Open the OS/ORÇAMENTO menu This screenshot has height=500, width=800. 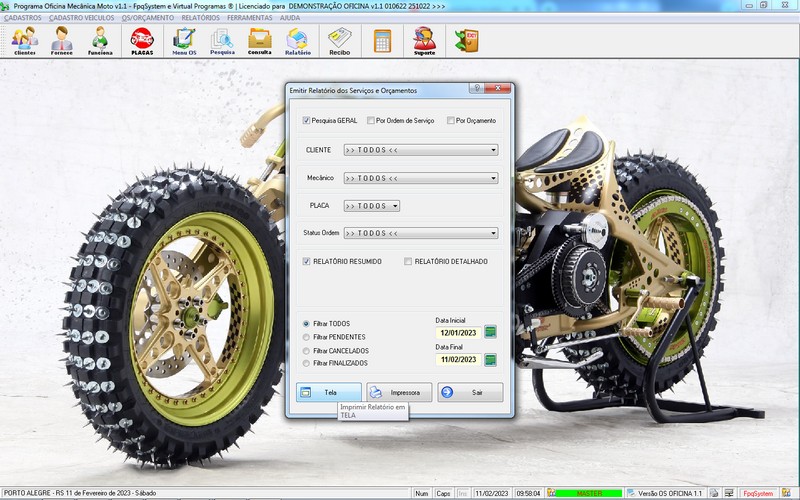tap(148, 18)
